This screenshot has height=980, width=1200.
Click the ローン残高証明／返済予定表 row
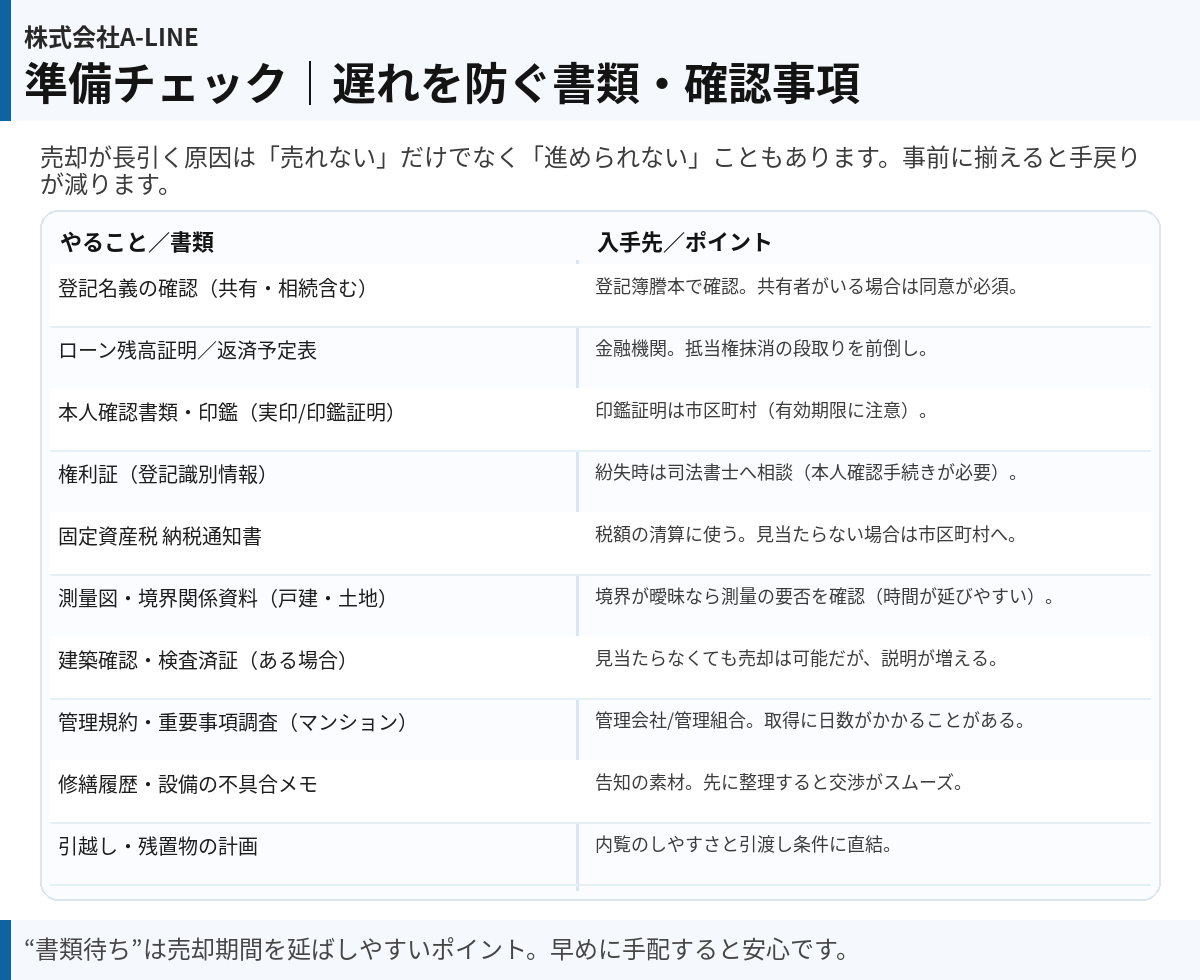[188, 351]
